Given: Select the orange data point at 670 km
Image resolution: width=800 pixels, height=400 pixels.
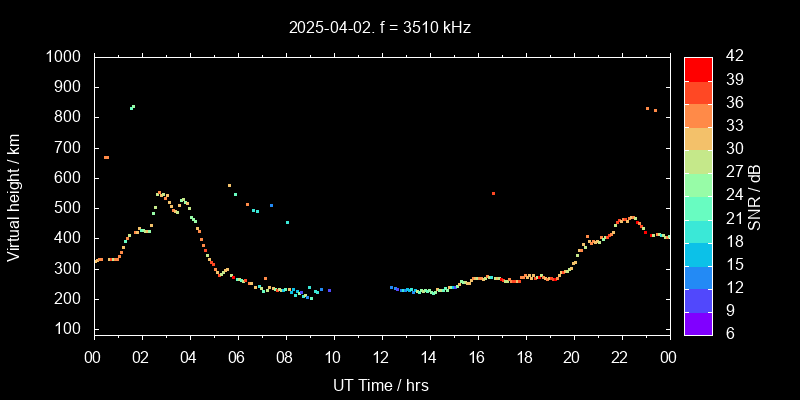Looking at the screenshot, I should click(x=106, y=157).
